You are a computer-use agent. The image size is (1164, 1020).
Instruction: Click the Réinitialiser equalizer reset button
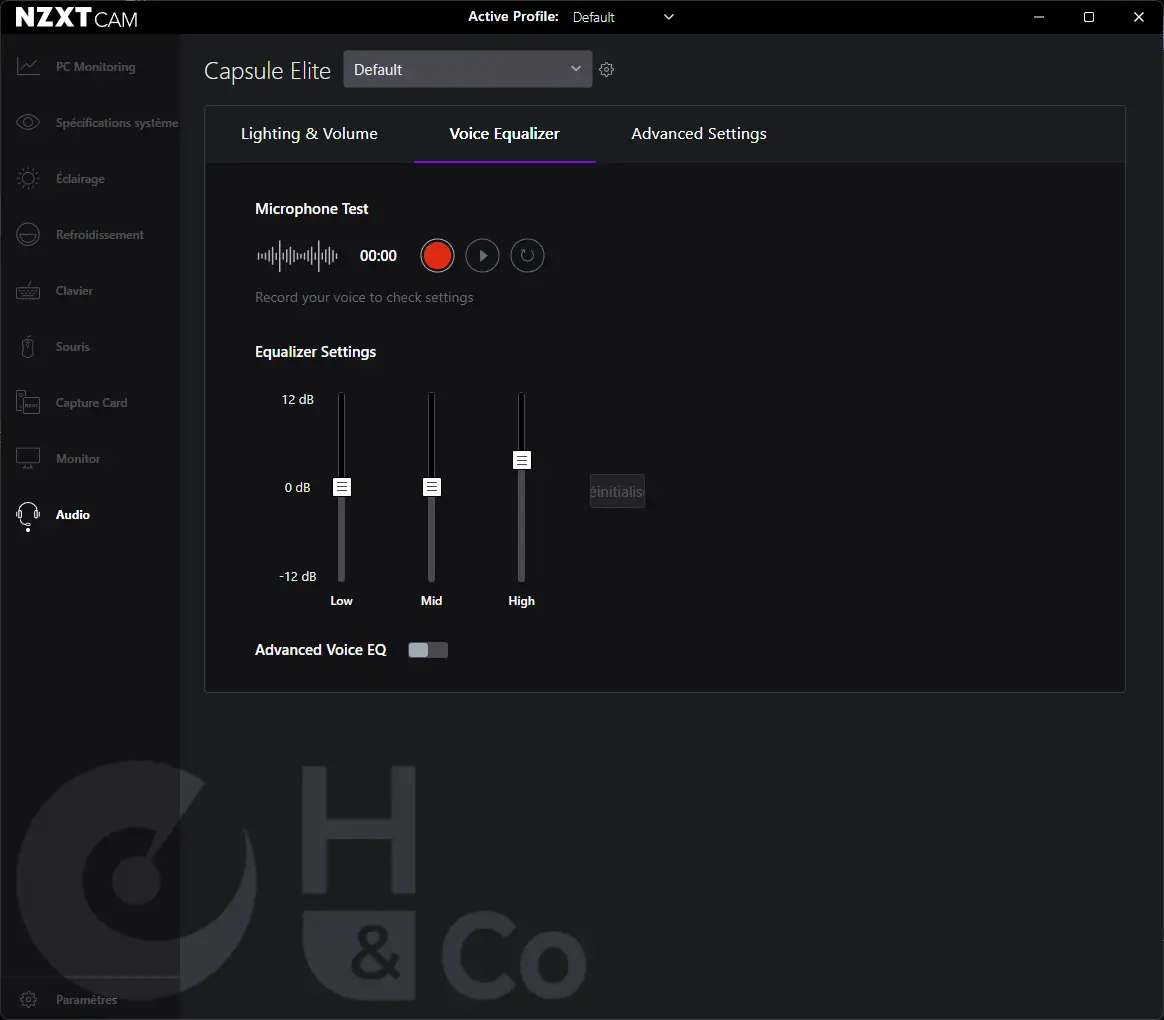[x=617, y=491]
